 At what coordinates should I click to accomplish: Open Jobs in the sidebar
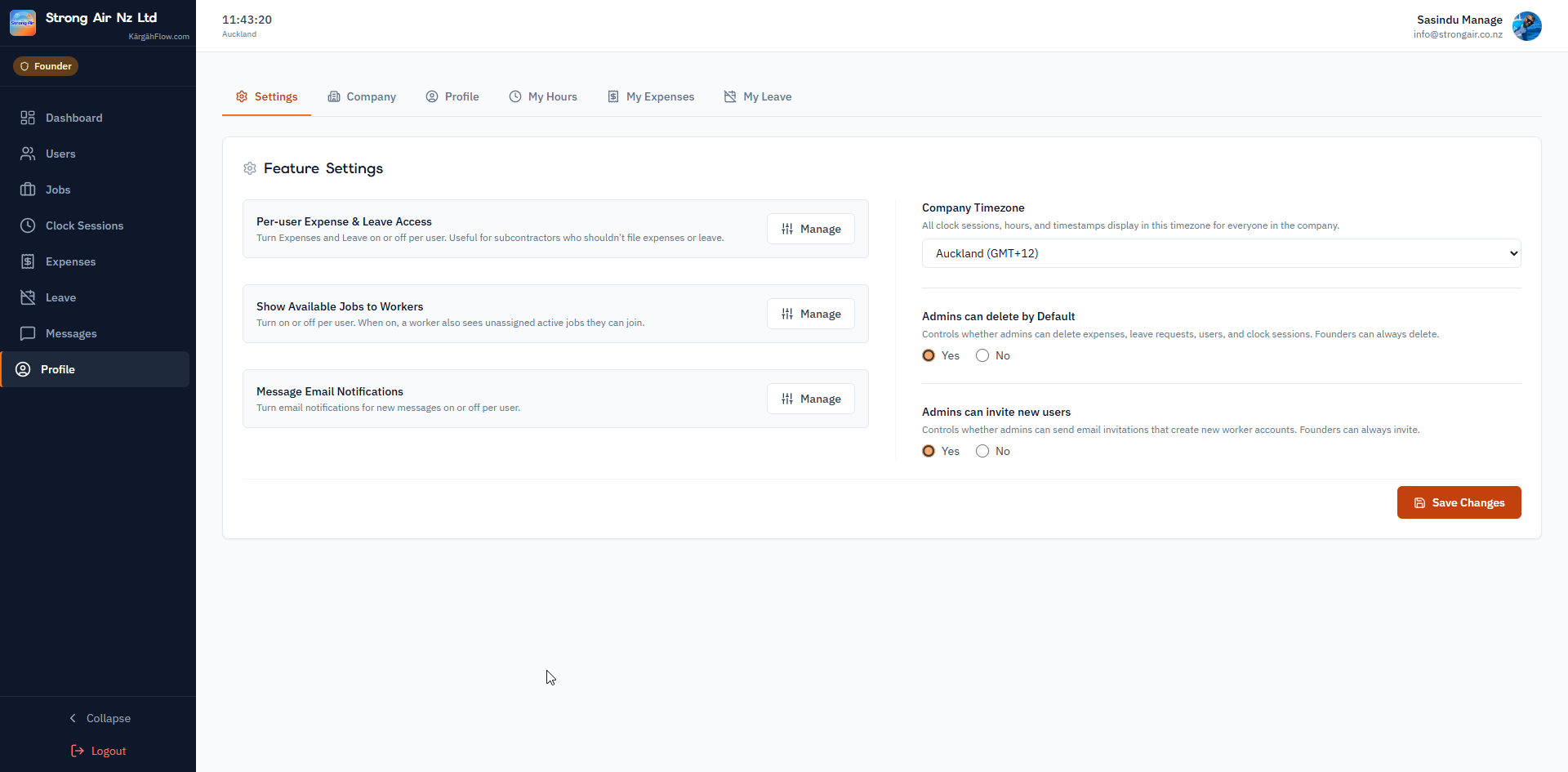[95, 190]
